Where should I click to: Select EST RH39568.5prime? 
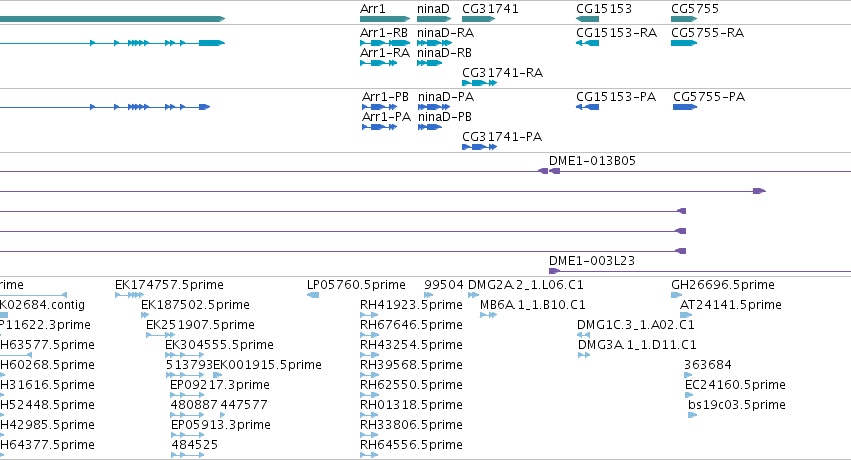(411, 365)
